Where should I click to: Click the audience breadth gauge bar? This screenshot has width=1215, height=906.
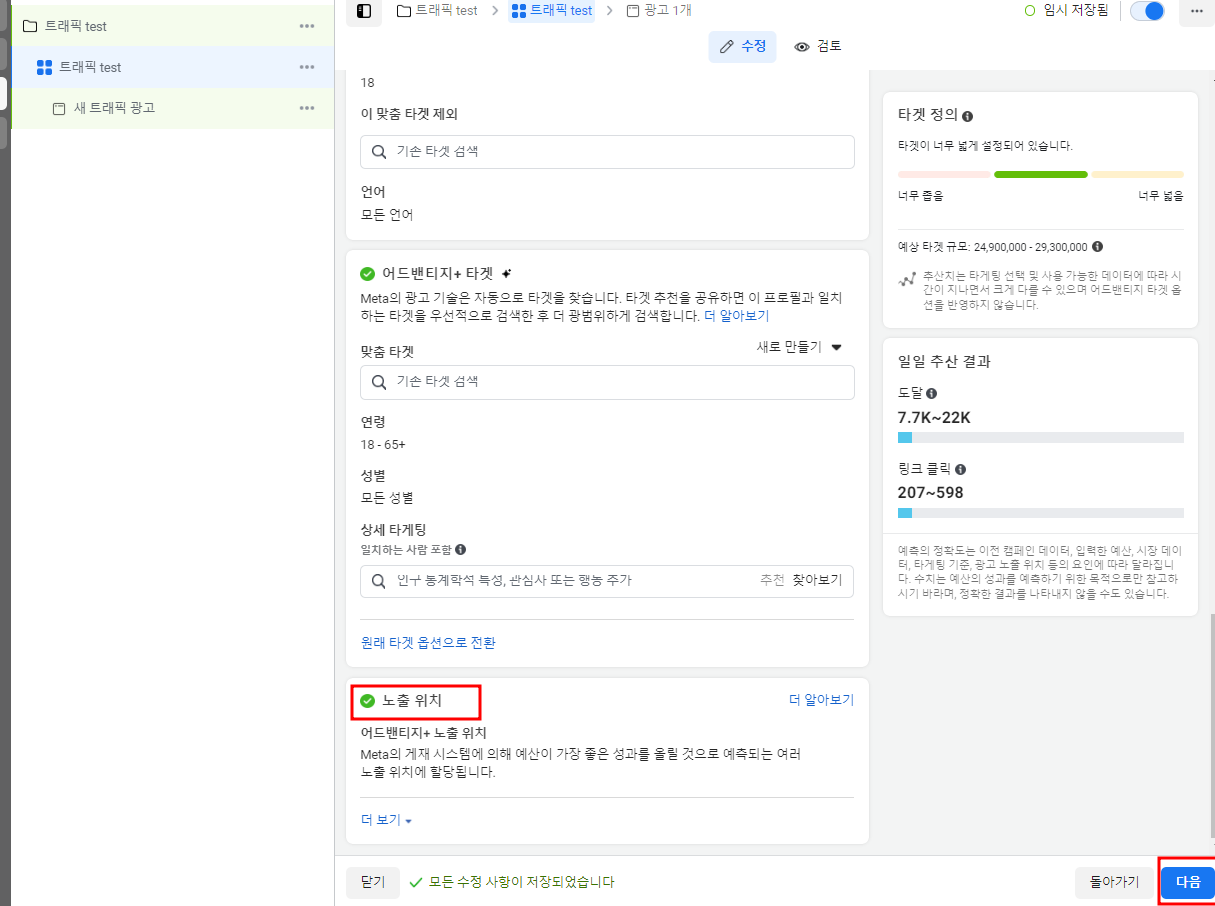click(1040, 174)
